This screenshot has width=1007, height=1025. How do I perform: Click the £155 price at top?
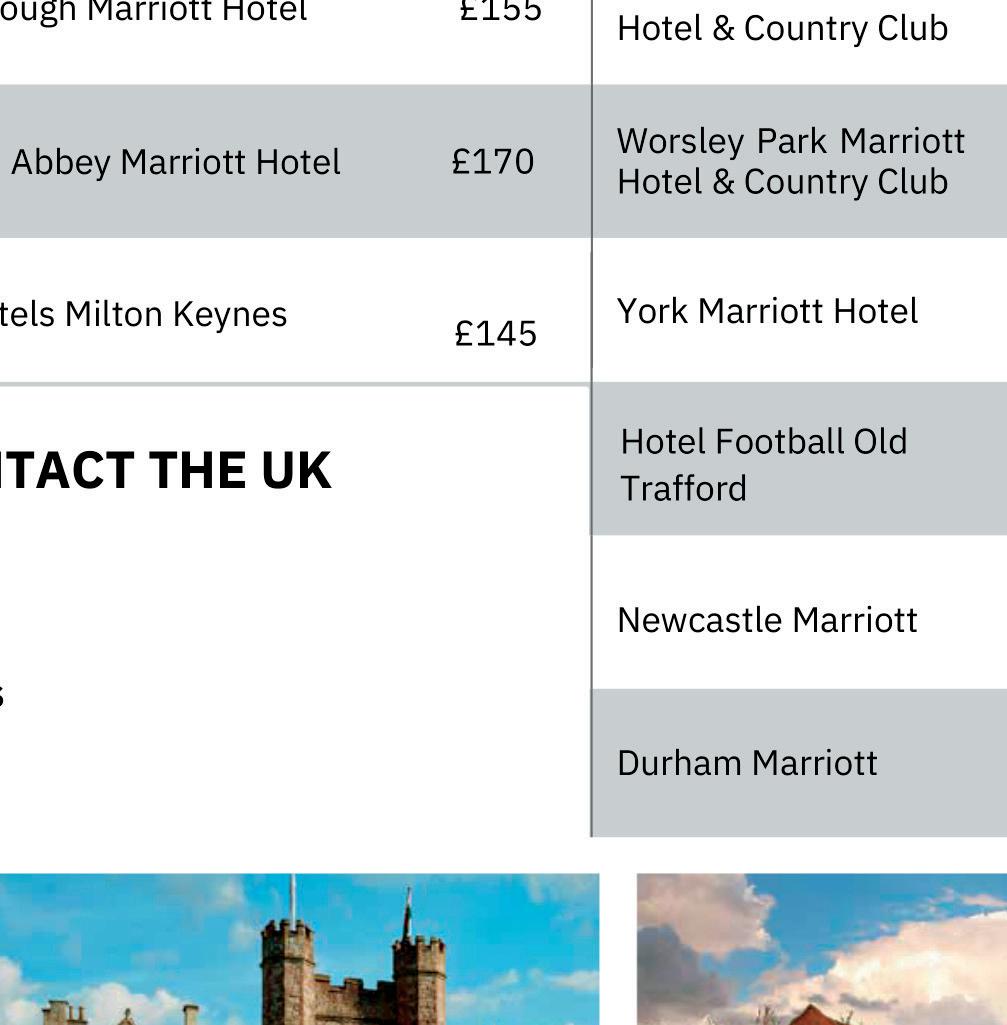(501, 10)
